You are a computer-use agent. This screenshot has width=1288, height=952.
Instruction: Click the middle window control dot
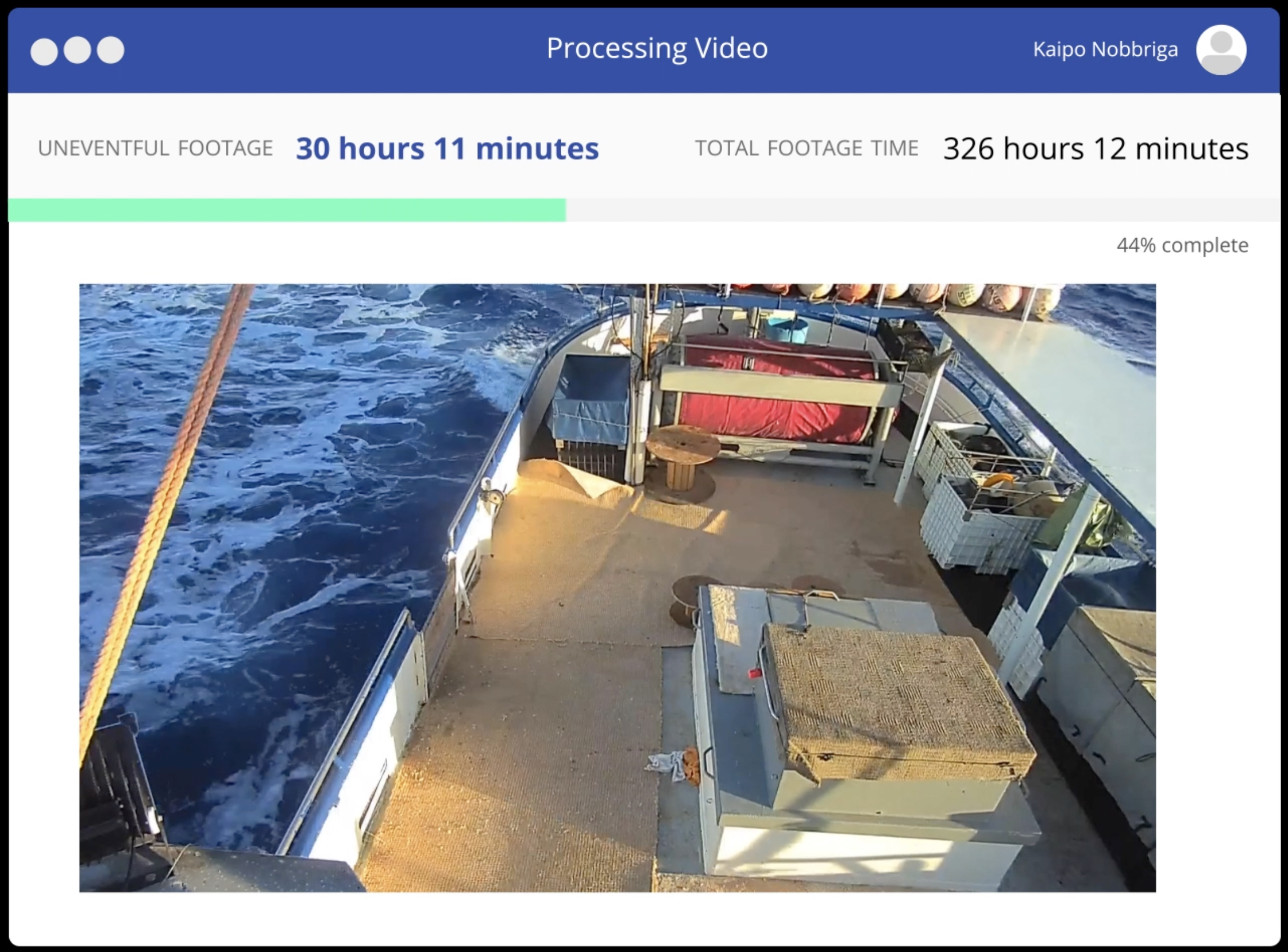[77, 51]
